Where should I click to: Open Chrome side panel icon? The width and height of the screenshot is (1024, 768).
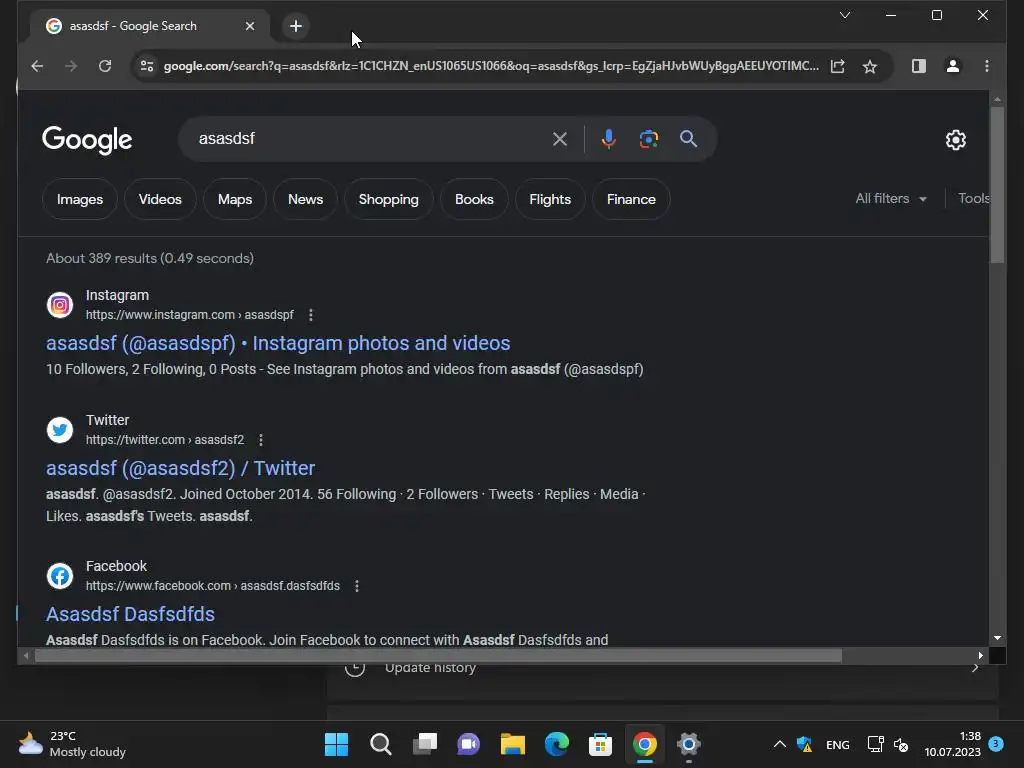[x=918, y=66]
